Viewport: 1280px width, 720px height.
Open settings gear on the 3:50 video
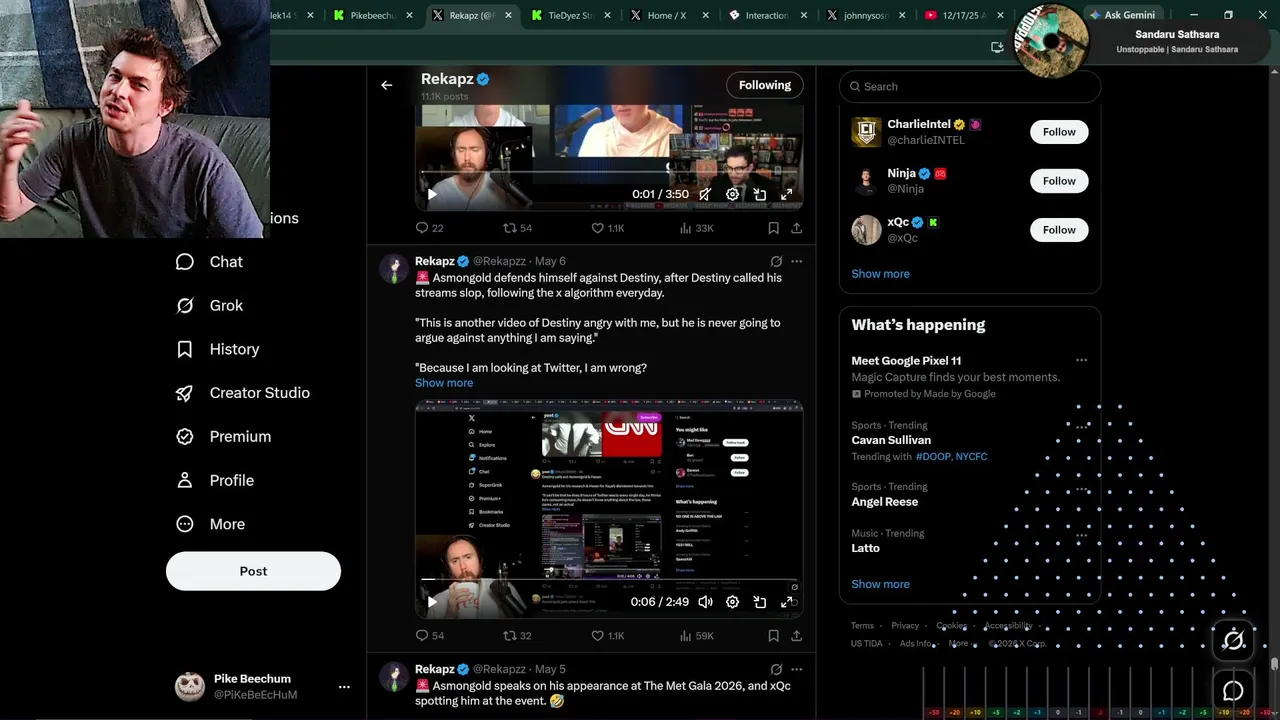point(732,195)
